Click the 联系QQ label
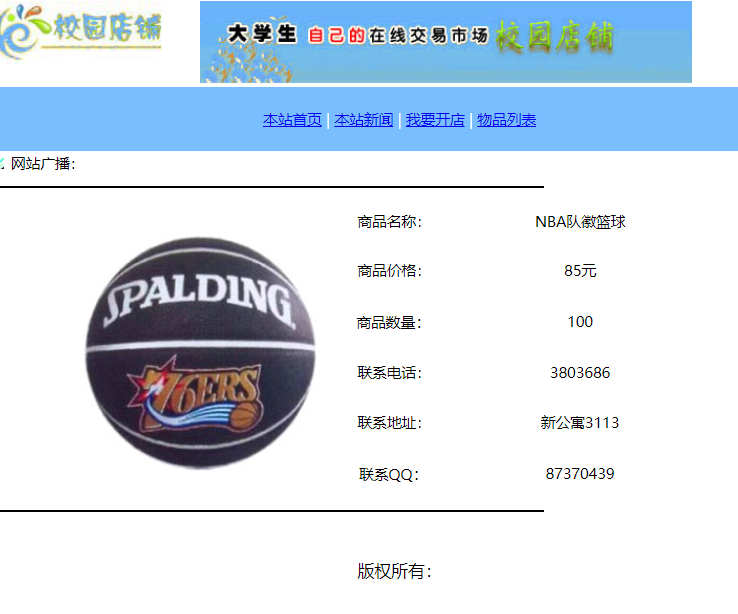738x614 pixels. pyautogui.click(x=389, y=474)
